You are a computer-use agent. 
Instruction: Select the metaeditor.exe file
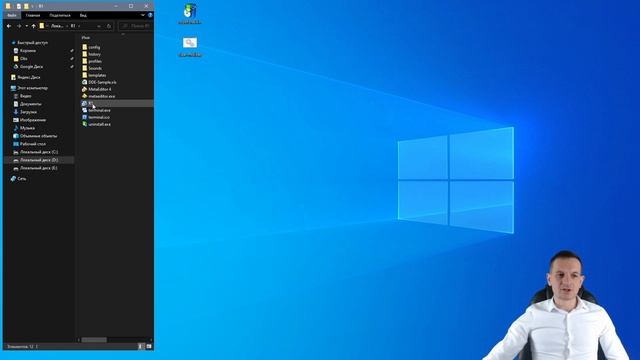tap(102, 96)
